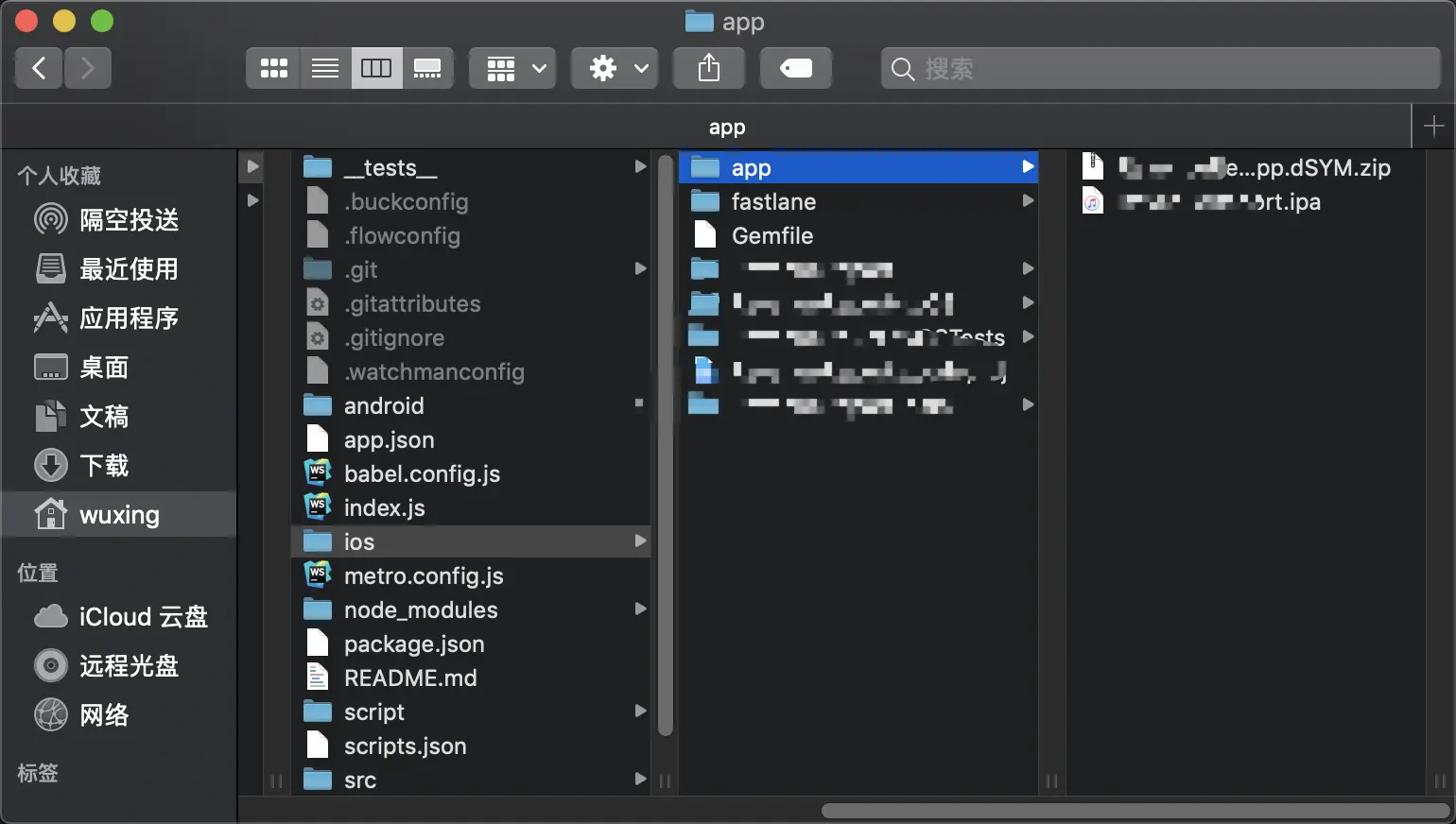Select the .ipa file
Image resolution: width=1456 pixels, height=824 pixels.
click(1246, 201)
